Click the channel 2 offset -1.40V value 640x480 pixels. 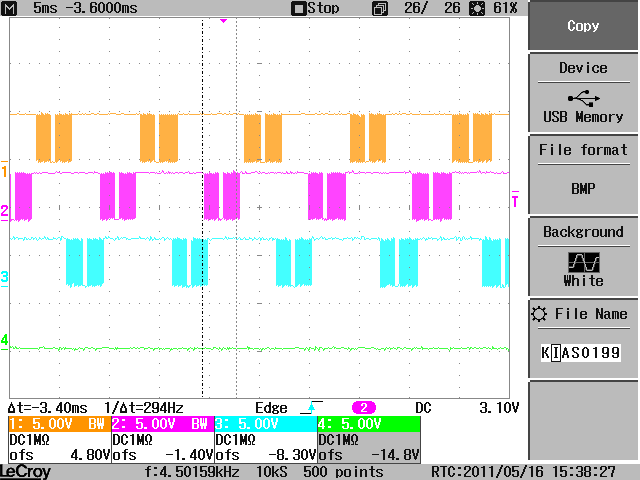189,455
